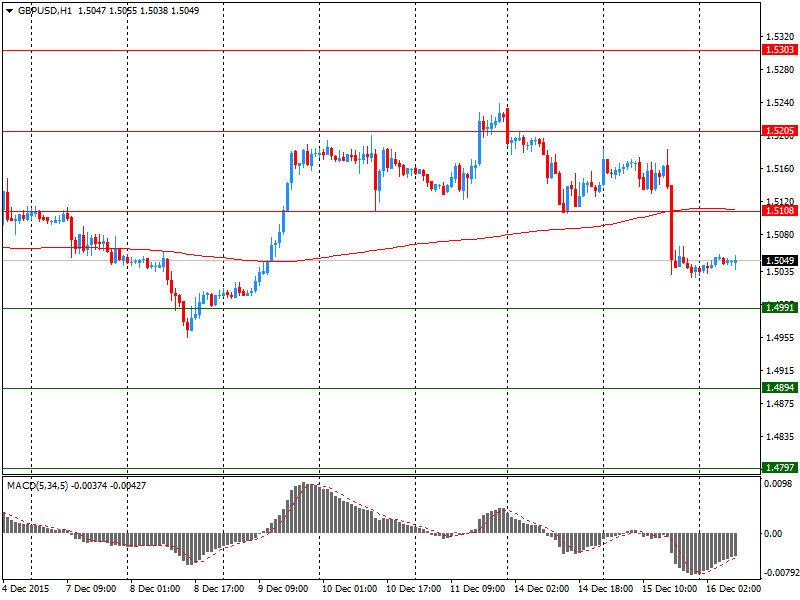Click the 8 Dec 01:00 time label
Image resolution: width=800 pixels, height=600 pixels.
(155, 589)
